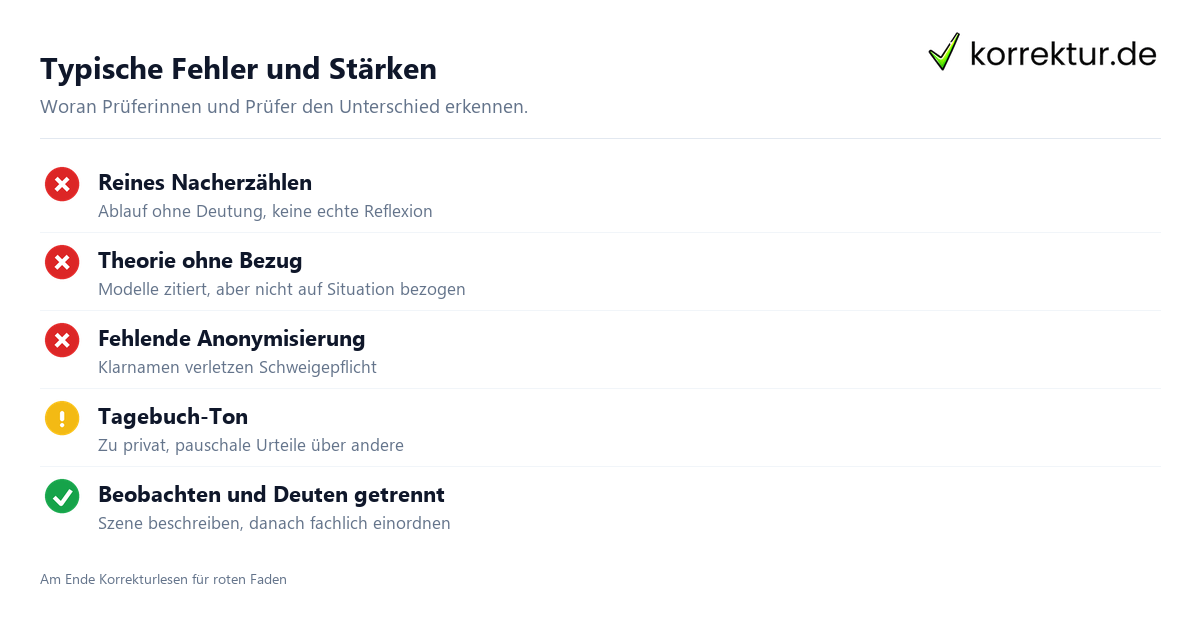The width and height of the screenshot is (1200, 630).
Task: Select the heading Fehlende Anonymisierung
Action: click(x=232, y=338)
